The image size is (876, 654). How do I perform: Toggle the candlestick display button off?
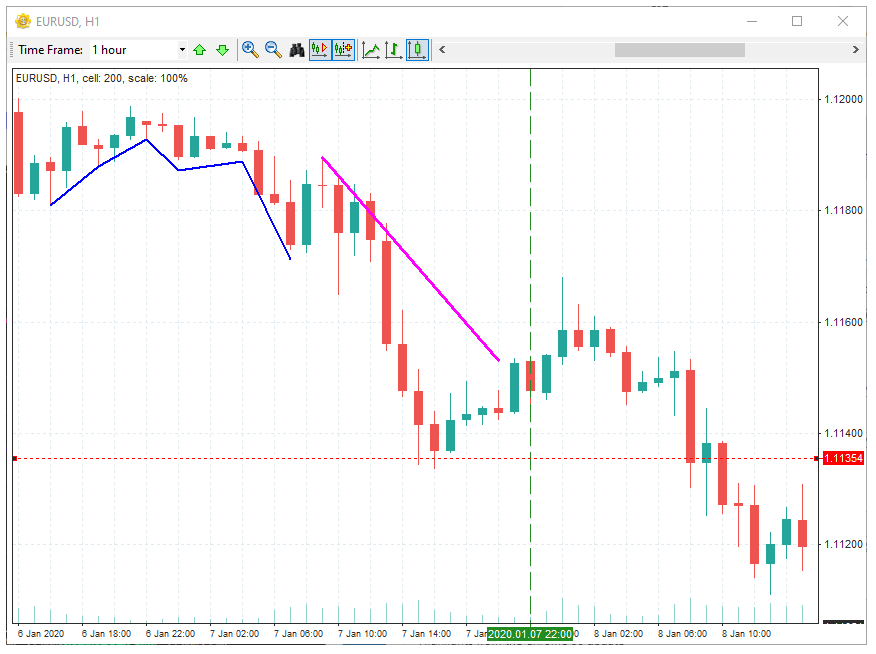[417, 48]
